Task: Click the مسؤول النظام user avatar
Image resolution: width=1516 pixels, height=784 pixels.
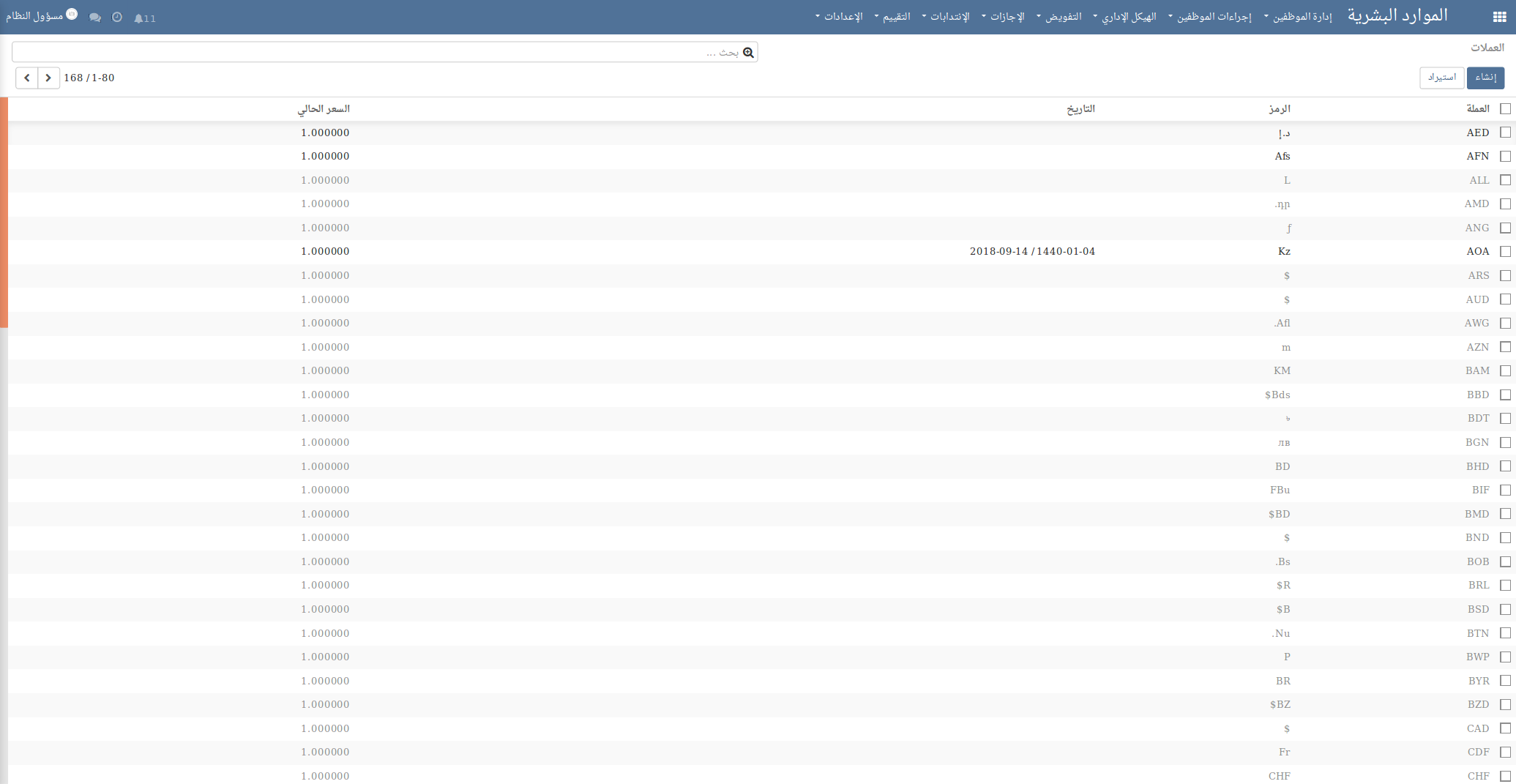Action: click(x=72, y=15)
